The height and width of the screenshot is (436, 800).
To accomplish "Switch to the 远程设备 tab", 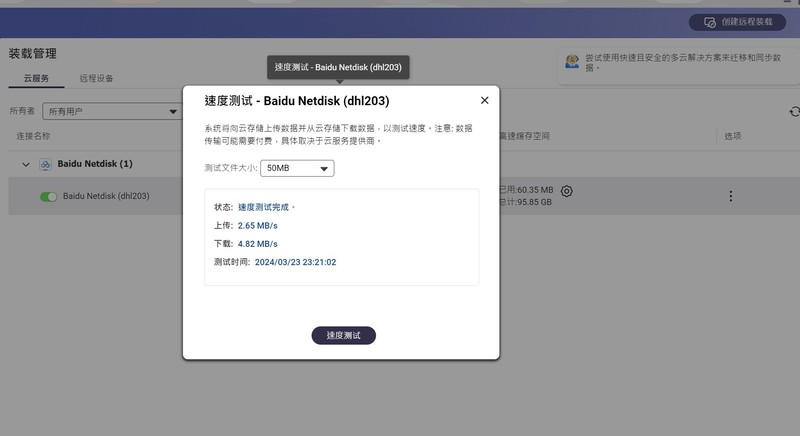I will (96, 79).
